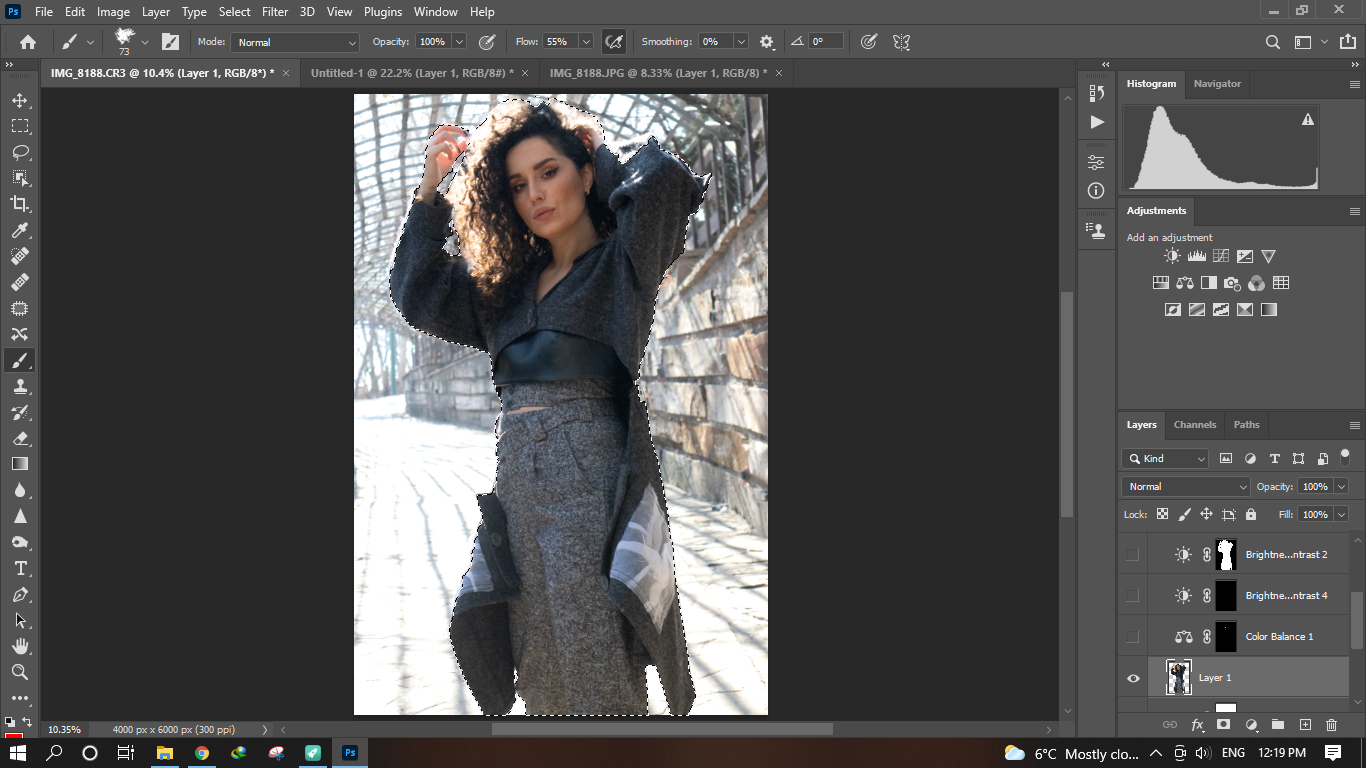This screenshot has width=1366, height=768.
Task: Delete layer with trash icon
Action: [x=1331, y=725]
